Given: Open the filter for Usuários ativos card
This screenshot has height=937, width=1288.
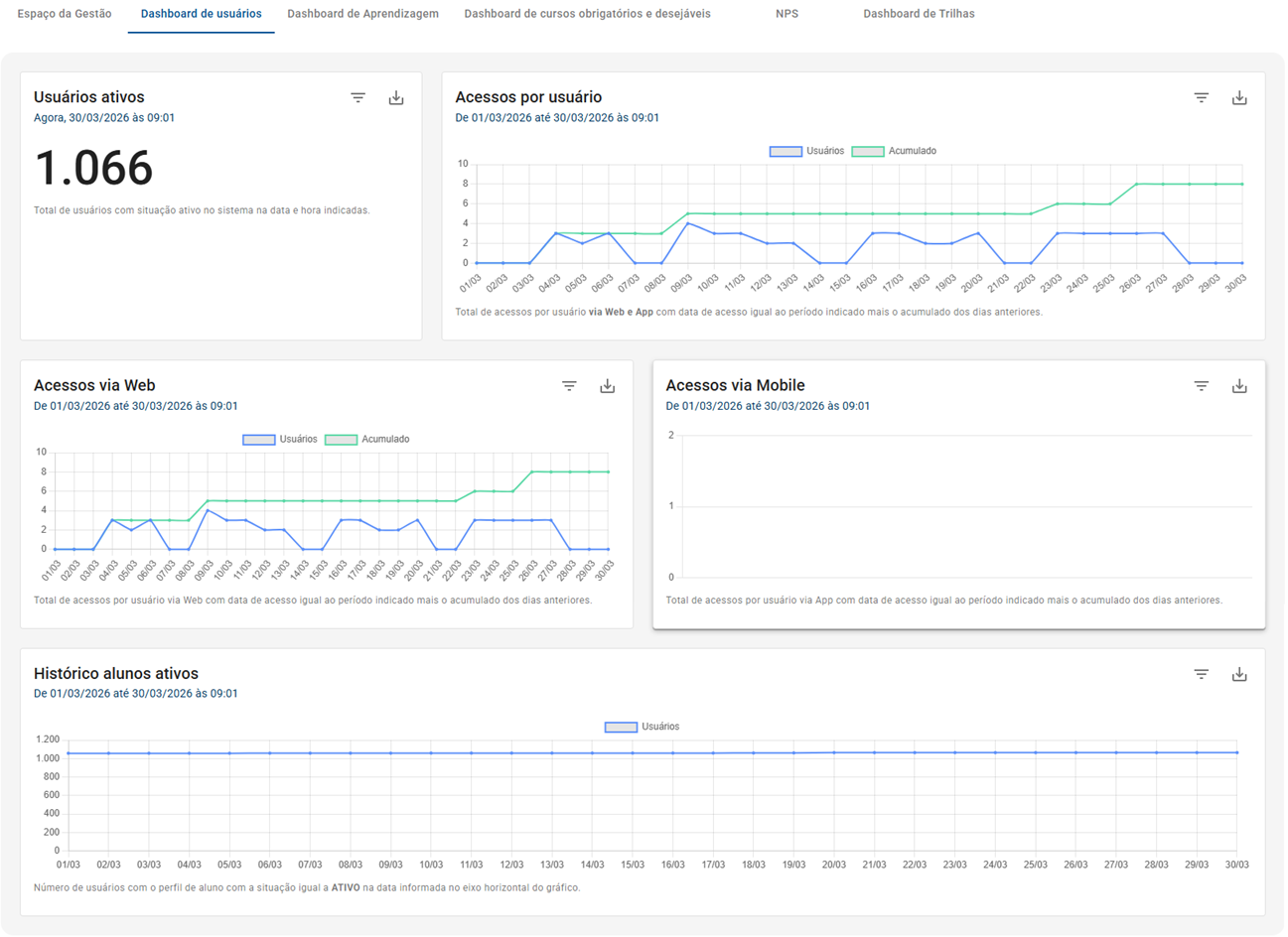Looking at the screenshot, I should (358, 97).
